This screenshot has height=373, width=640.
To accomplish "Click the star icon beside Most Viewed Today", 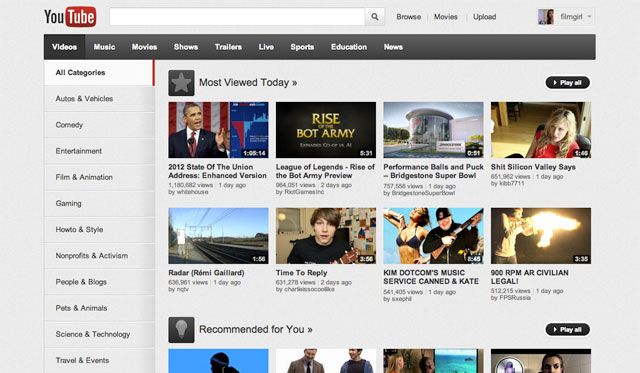I will pos(181,83).
